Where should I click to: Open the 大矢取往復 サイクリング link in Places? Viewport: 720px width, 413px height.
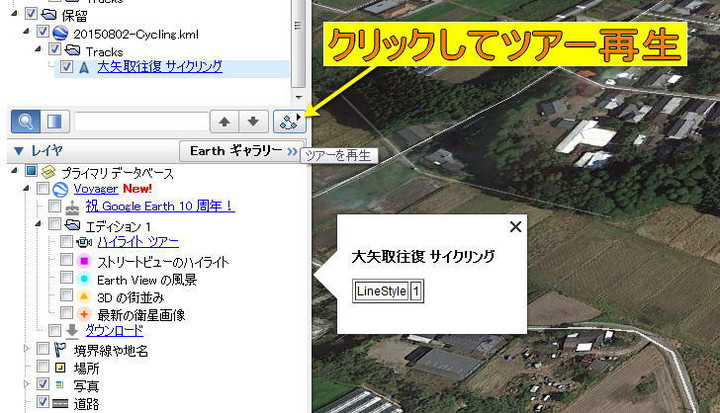pyautogui.click(x=159, y=67)
